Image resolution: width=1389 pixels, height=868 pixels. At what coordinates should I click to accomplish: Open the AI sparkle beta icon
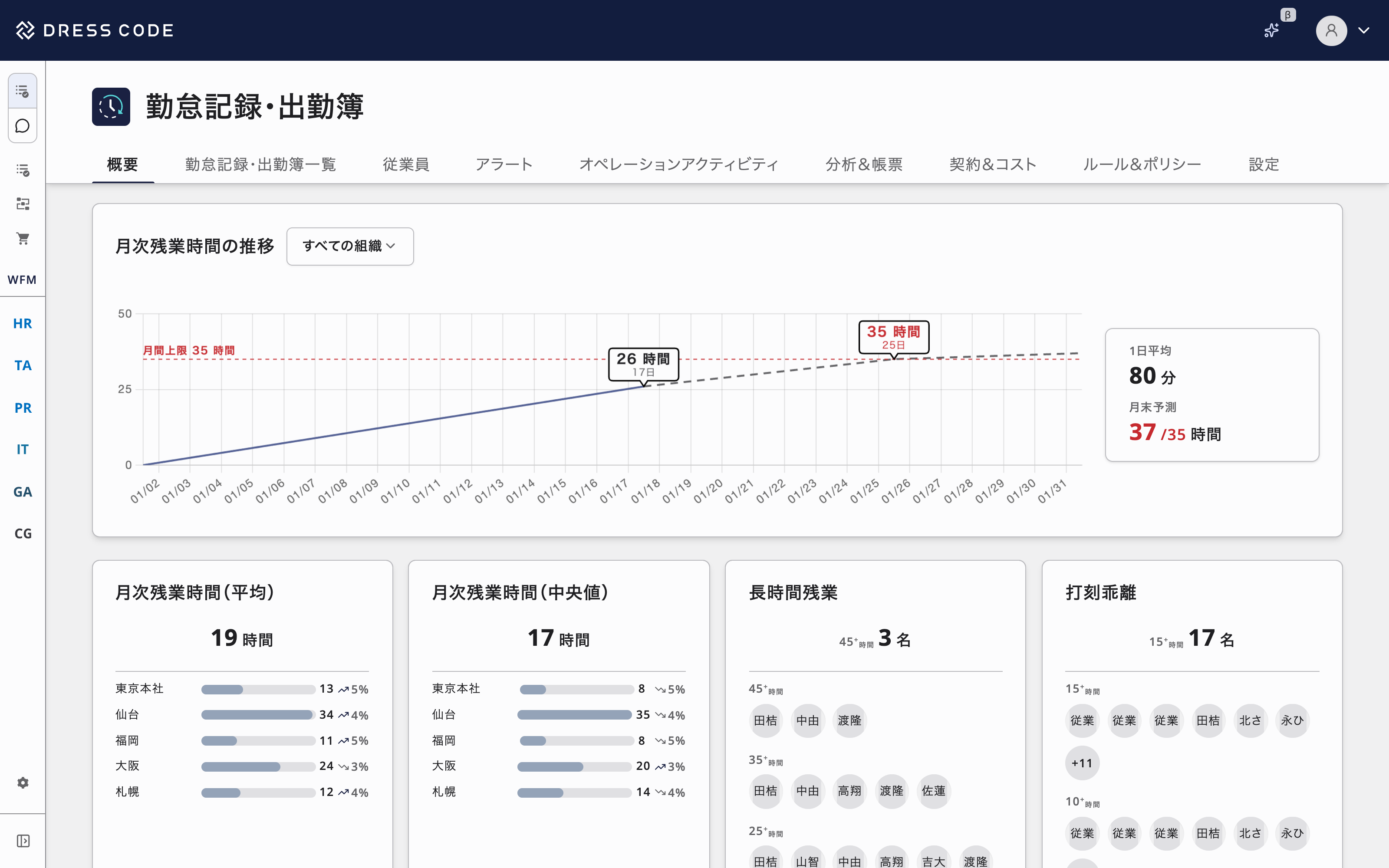(1272, 30)
